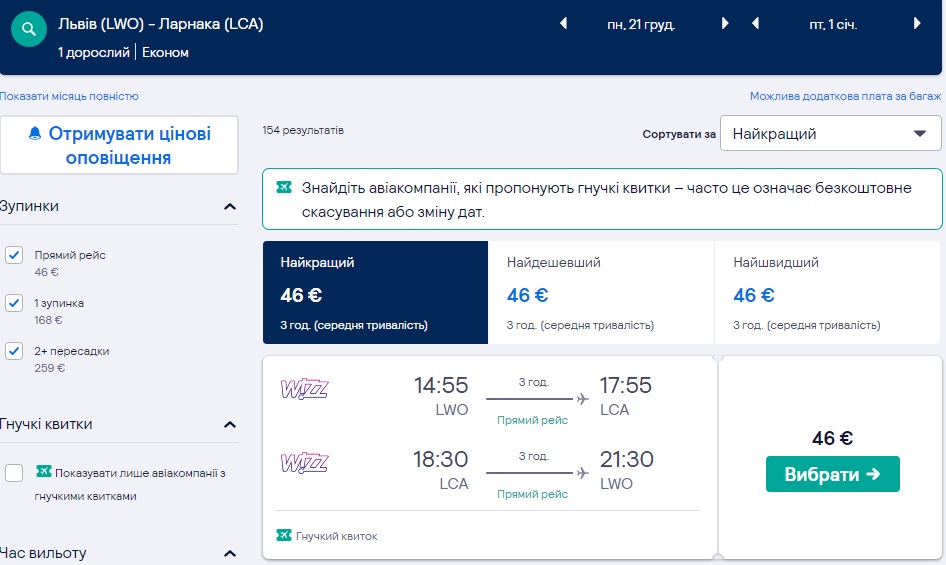Screen dimensions: 946x565
Task: Go to next return date after 1 січ.
Action: click(x=917, y=24)
